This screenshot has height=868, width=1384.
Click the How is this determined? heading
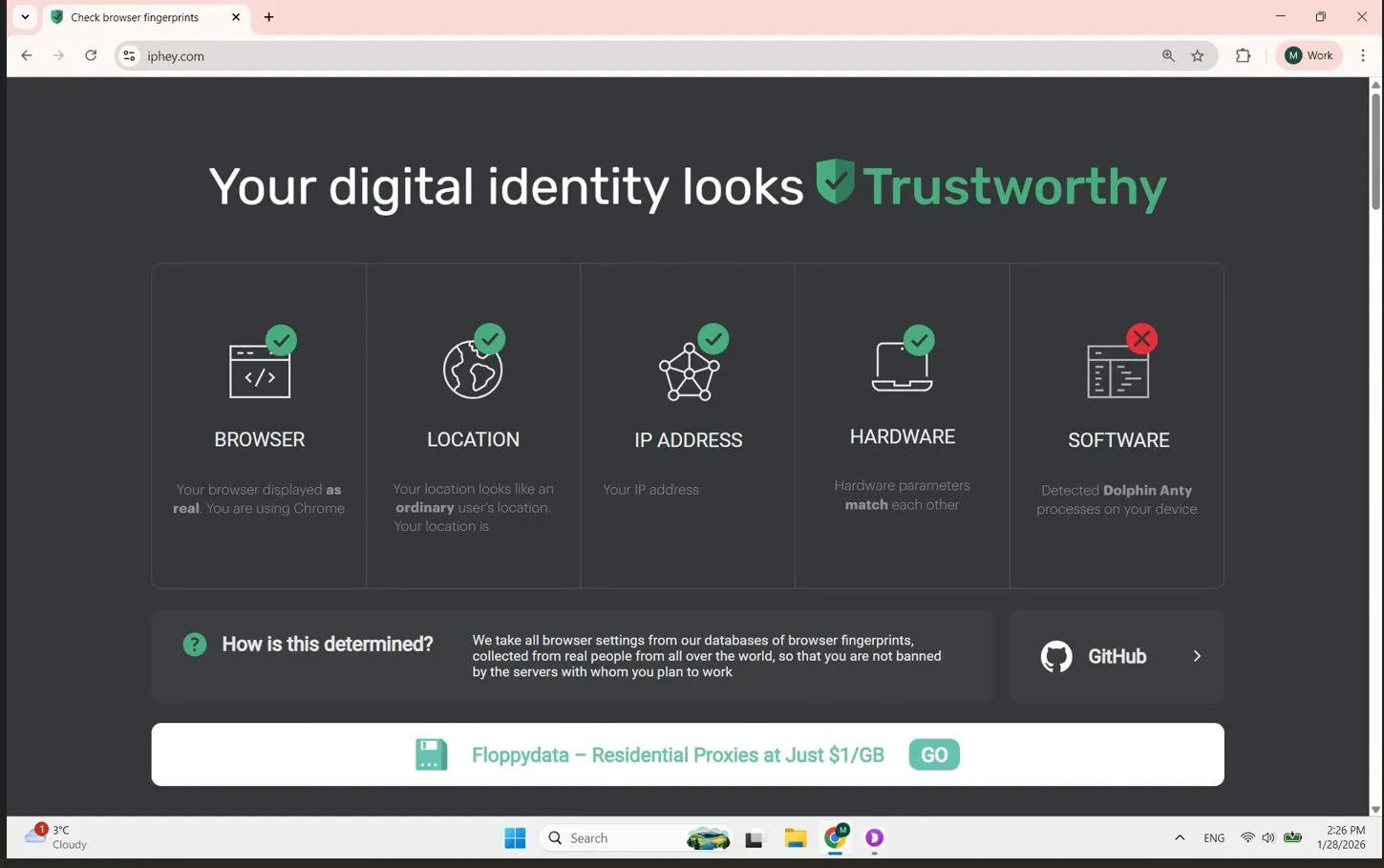coord(328,645)
